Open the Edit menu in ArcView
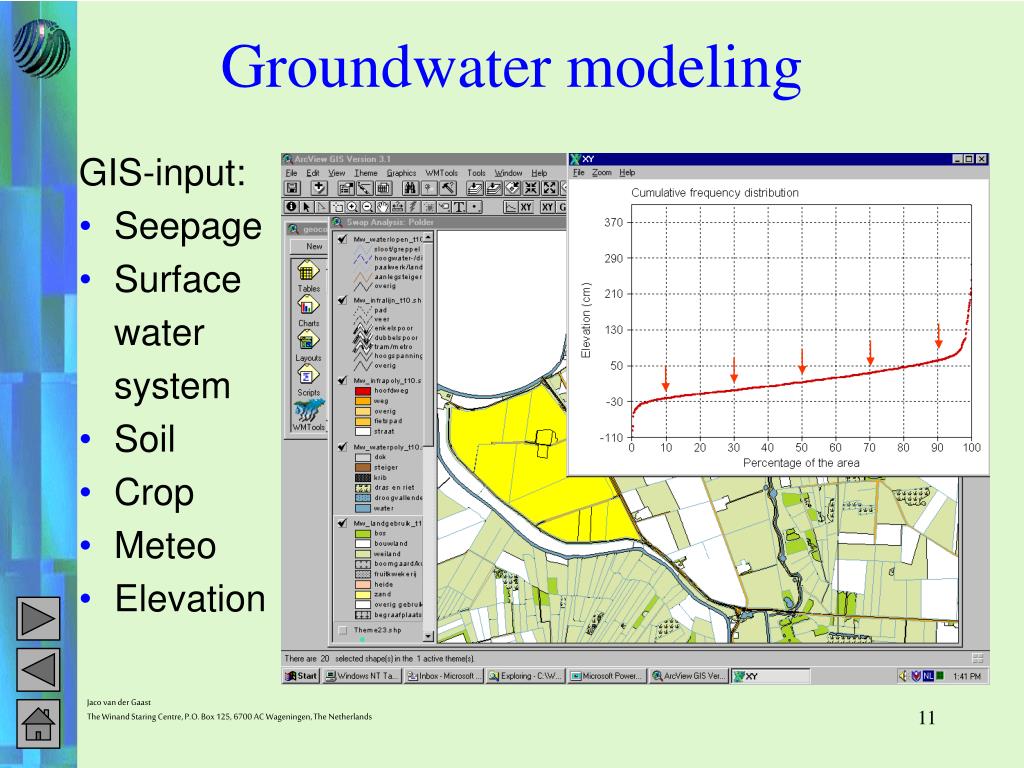This screenshot has width=1024, height=768. tap(313, 173)
